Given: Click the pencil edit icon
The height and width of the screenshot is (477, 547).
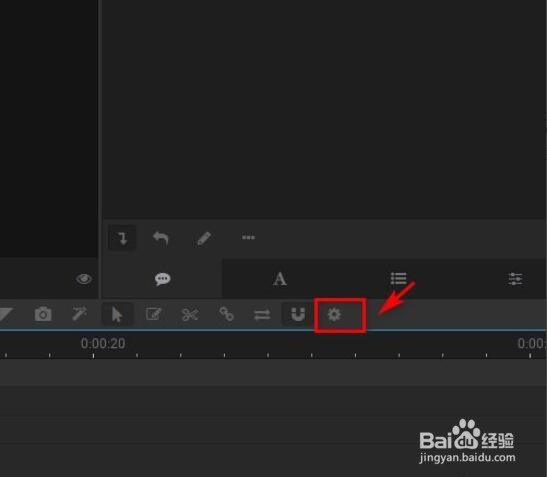Looking at the screenshot, I should click(x=204, y=239).
